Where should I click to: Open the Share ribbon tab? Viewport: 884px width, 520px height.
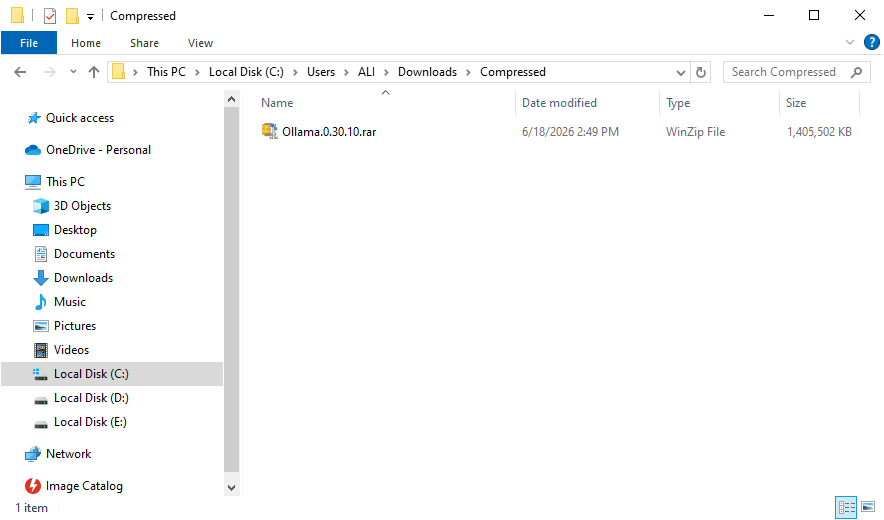click(144, 43)
